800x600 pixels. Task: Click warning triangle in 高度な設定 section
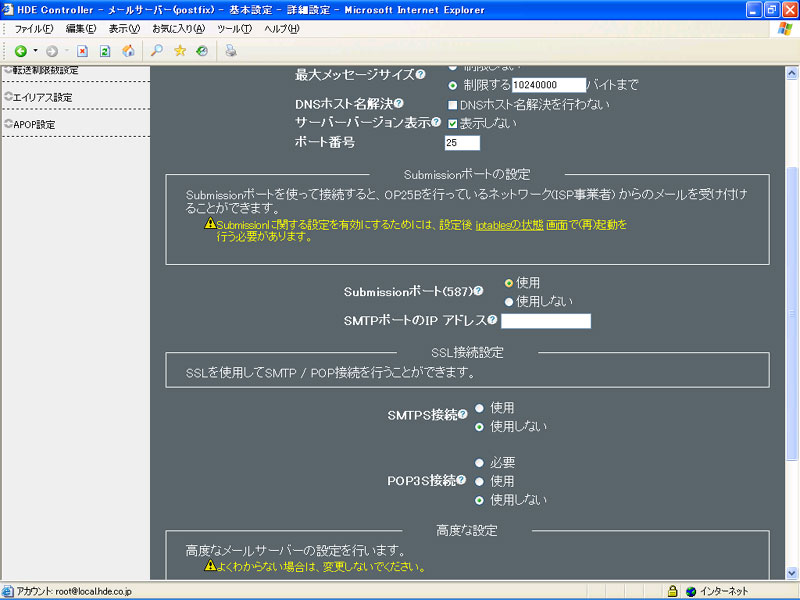(x=210, y=565)
